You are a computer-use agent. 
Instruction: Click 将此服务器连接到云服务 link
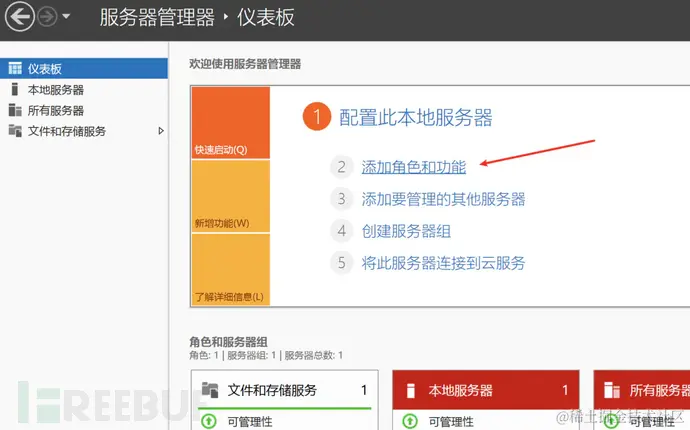click(444, 263)
